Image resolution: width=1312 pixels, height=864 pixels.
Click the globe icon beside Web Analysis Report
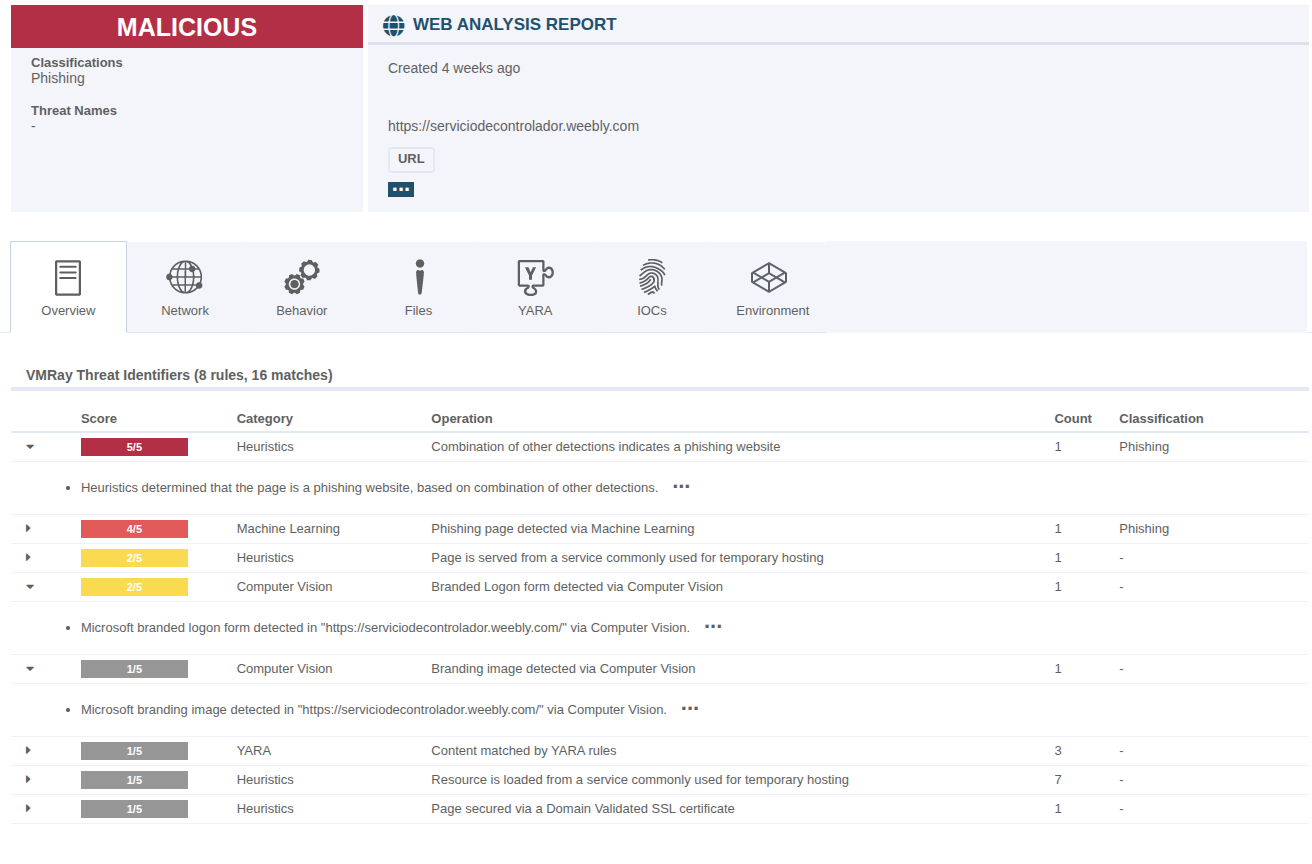pos(394,25)
